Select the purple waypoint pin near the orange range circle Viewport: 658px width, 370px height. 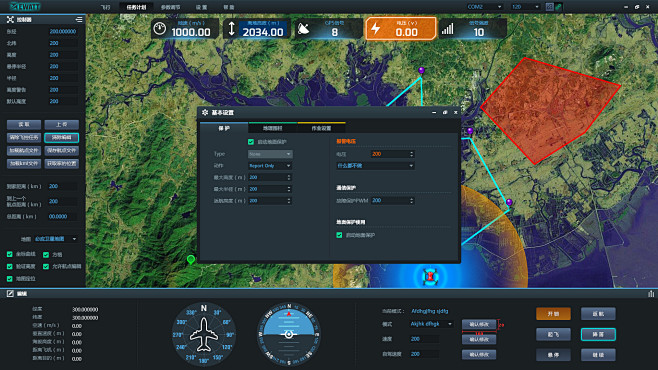tap(509, 203)
